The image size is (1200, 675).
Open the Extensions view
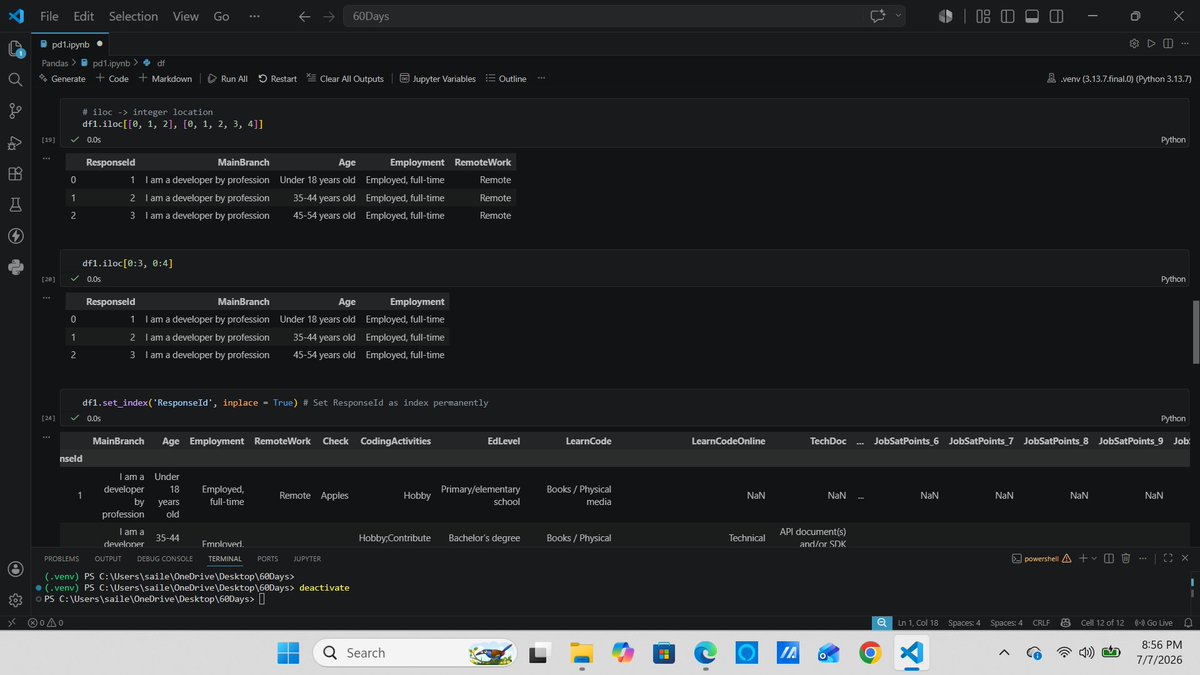(x=15, y=173)
